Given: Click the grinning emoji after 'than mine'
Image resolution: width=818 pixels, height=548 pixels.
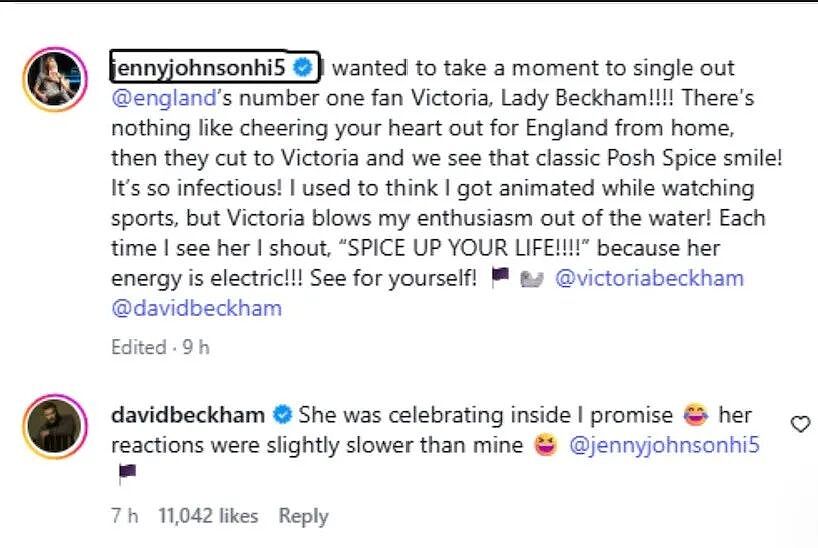Looking at the screenshot, I should 546,445.
